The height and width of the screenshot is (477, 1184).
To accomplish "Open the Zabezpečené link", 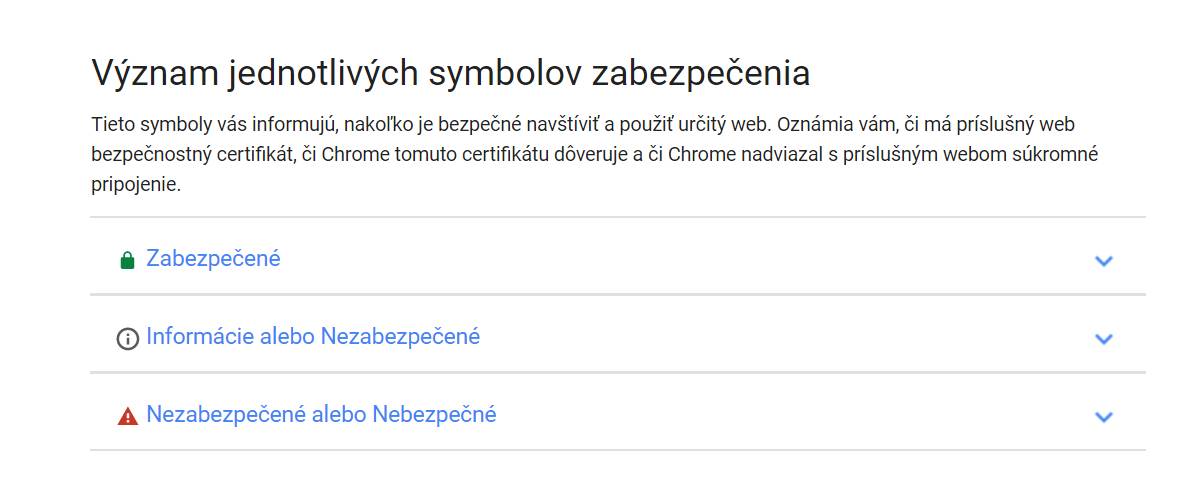I will tap(213, 258).
